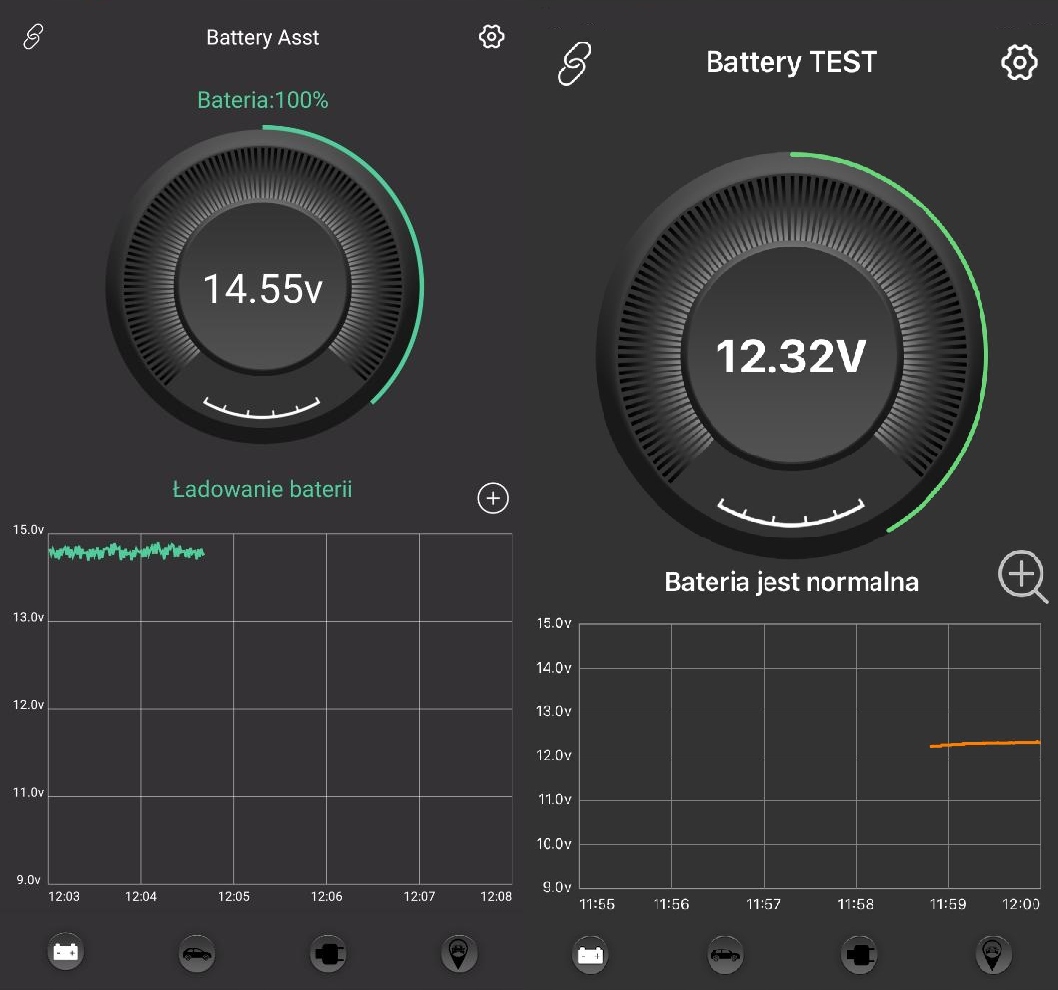This screenshot has height=990, width=1058.
Task: Select trip location tab in Battery TEST
Action: [x=993, y=955]
